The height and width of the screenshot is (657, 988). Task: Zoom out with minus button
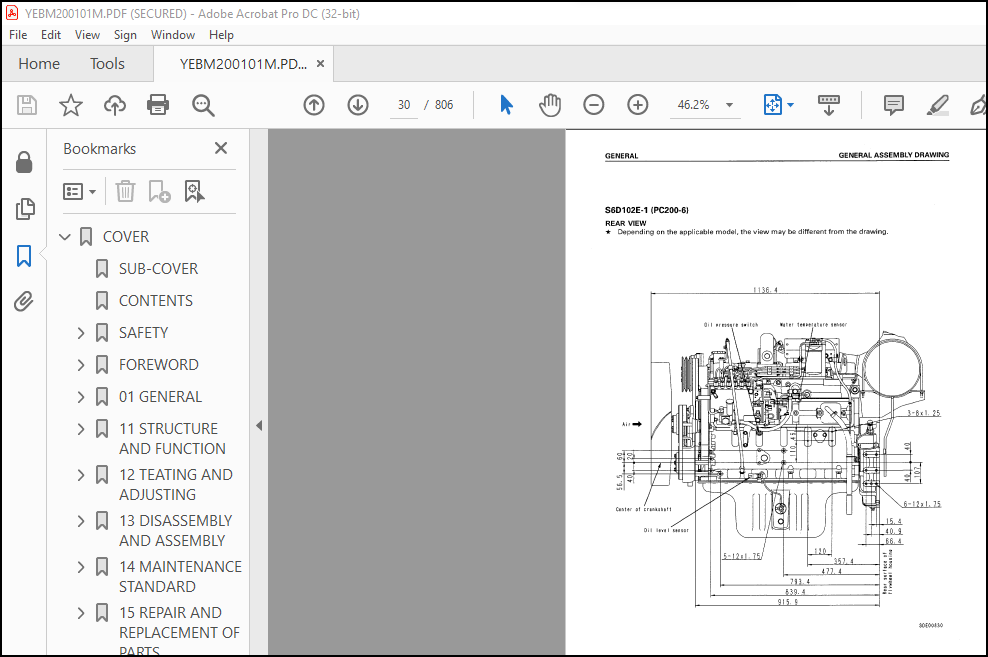coord(594,105)
